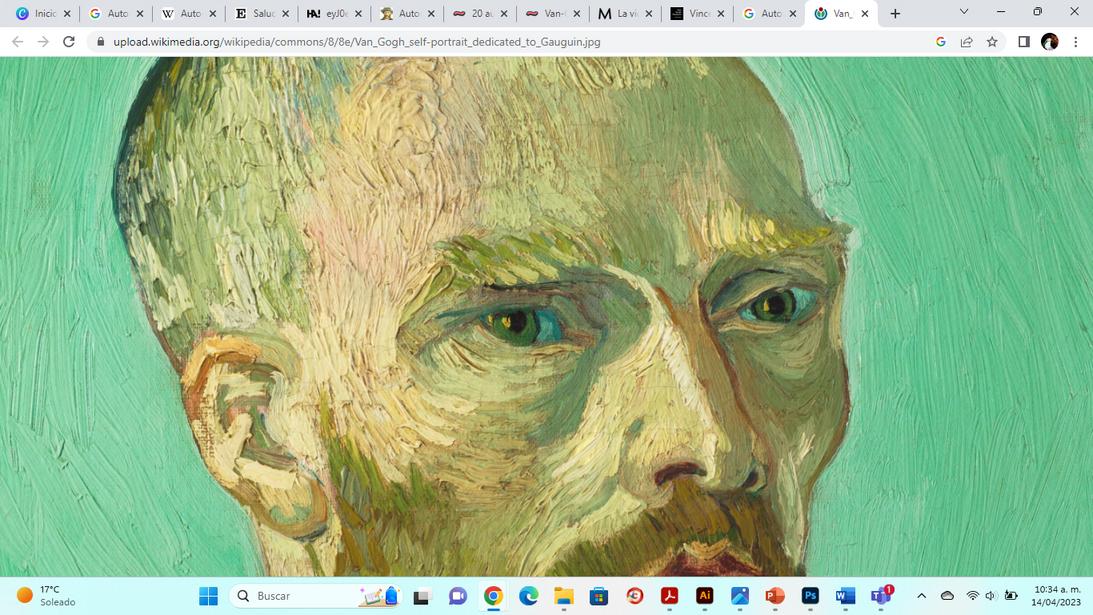Go back to previous page
Image resolution: width=1093 pixels, height=615 pixels.
[17, 42]
